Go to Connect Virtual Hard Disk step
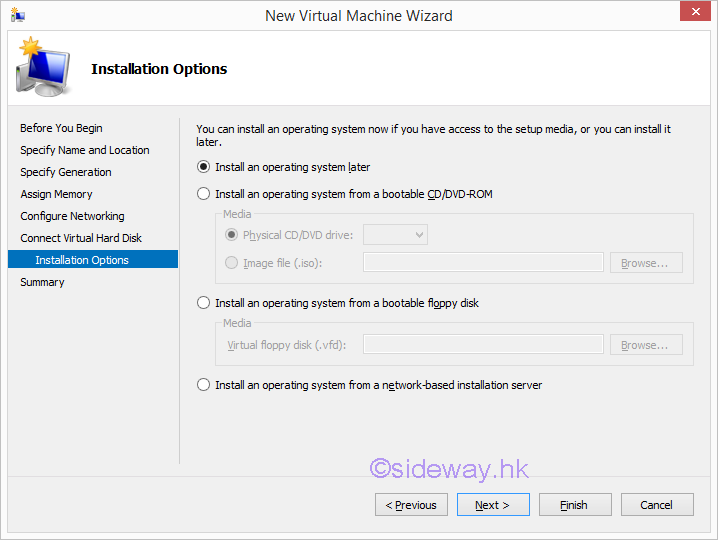Image resolution: width=718 pixels, height=540 pixels. point(81,238)
